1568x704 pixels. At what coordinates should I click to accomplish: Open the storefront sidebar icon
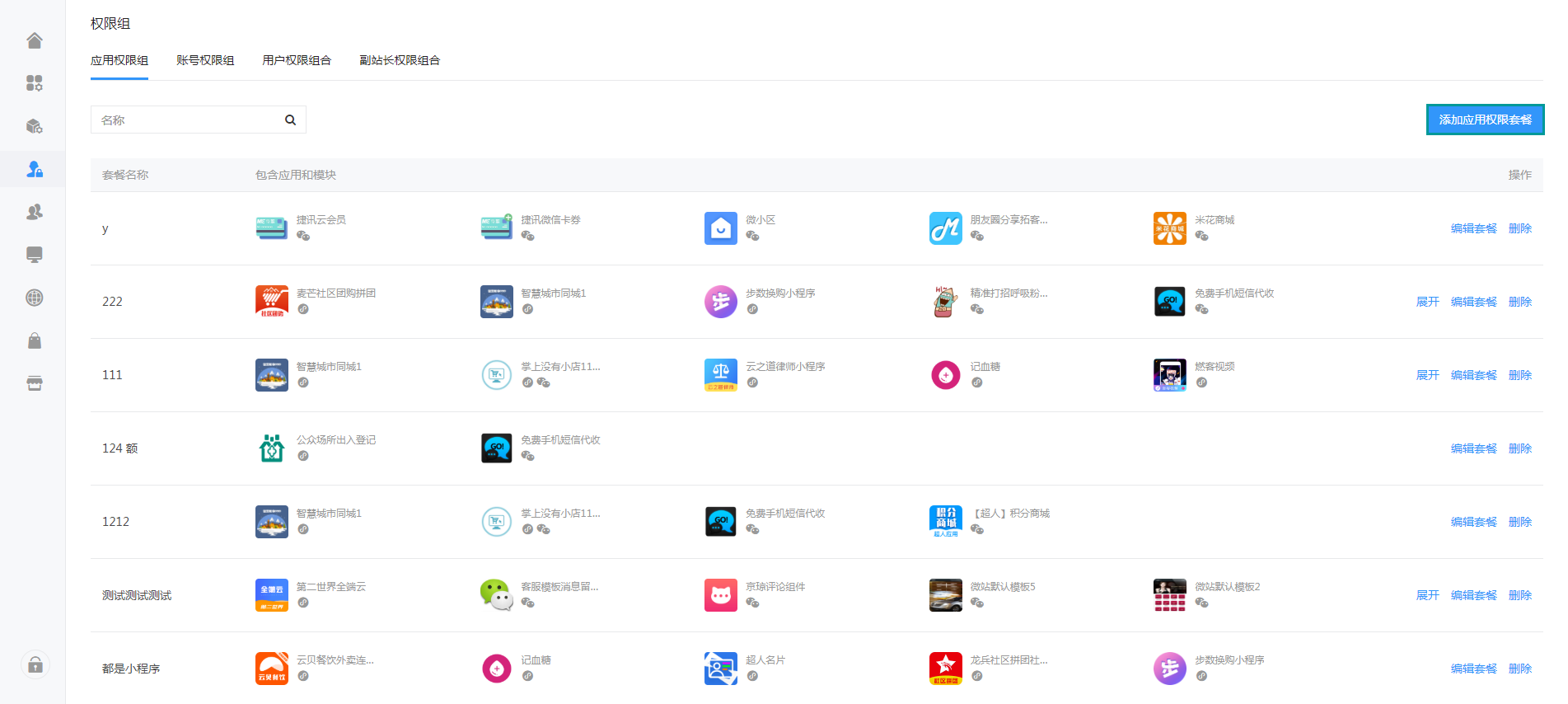[35, 383]
